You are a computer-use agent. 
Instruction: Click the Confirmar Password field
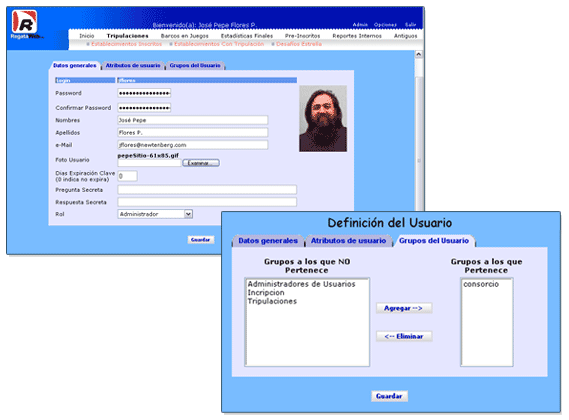click(x=144, y=108)
